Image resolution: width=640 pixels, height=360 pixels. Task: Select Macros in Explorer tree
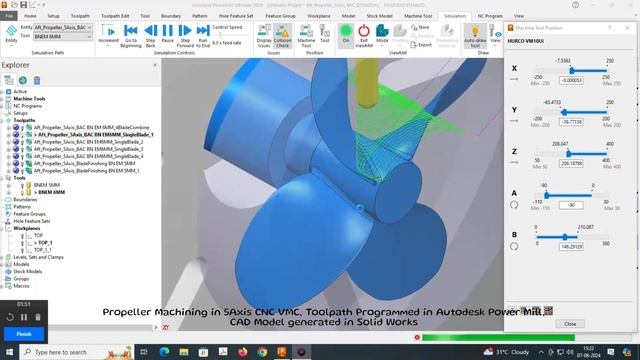coord(21,286)
